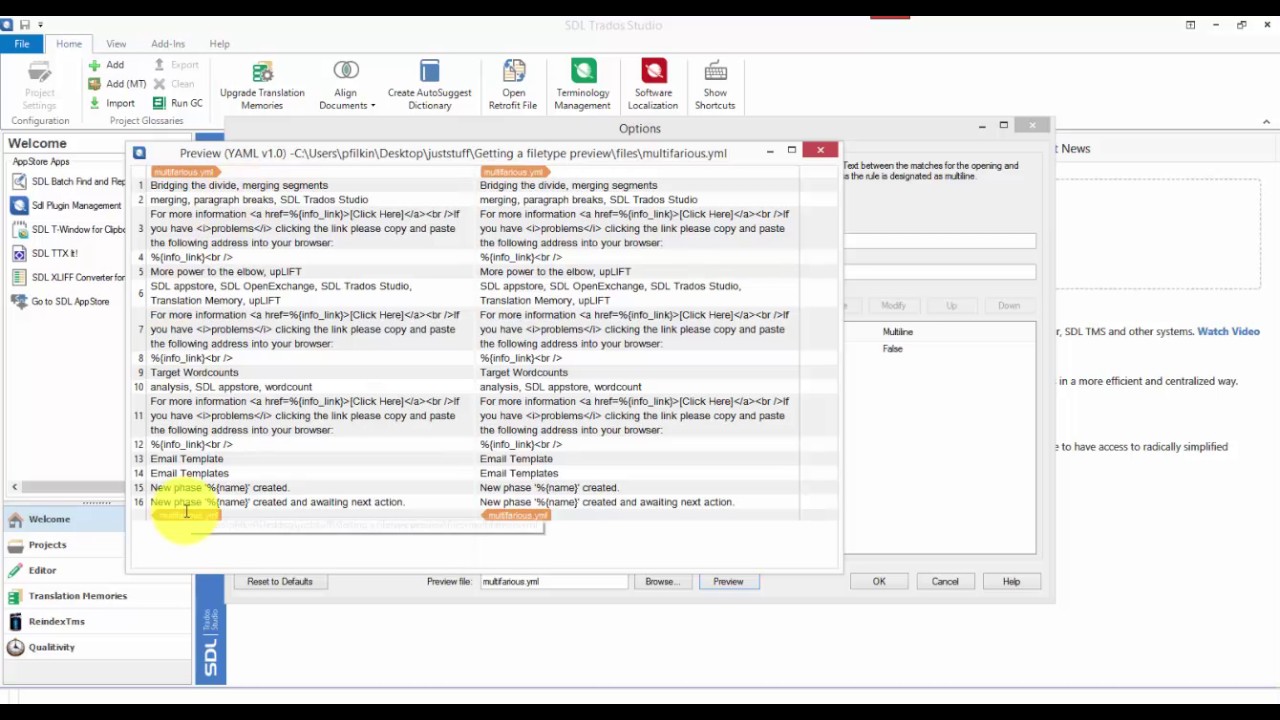Click Help in the Options dialog

(1011, 582)
